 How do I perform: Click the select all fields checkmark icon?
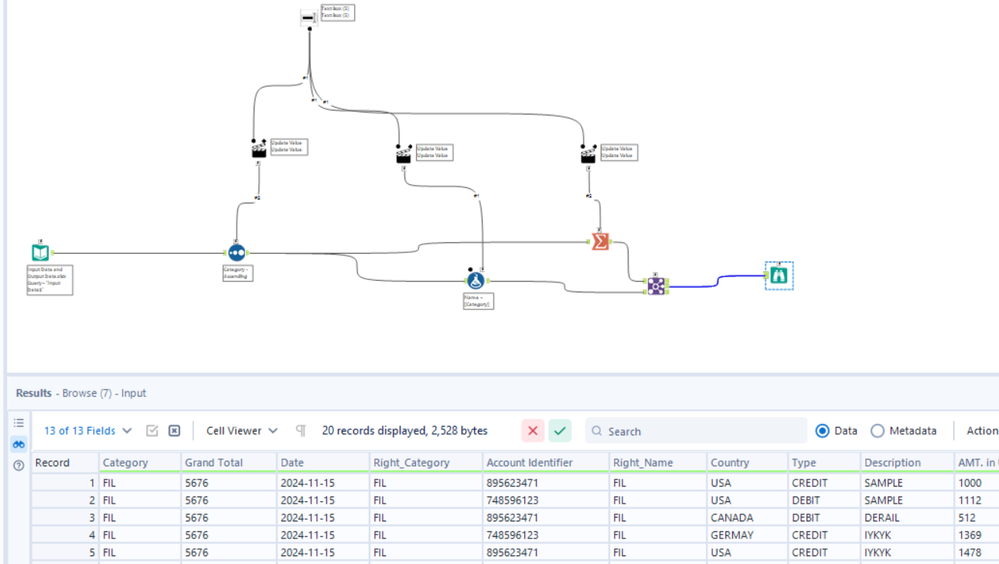pos(152,431)
